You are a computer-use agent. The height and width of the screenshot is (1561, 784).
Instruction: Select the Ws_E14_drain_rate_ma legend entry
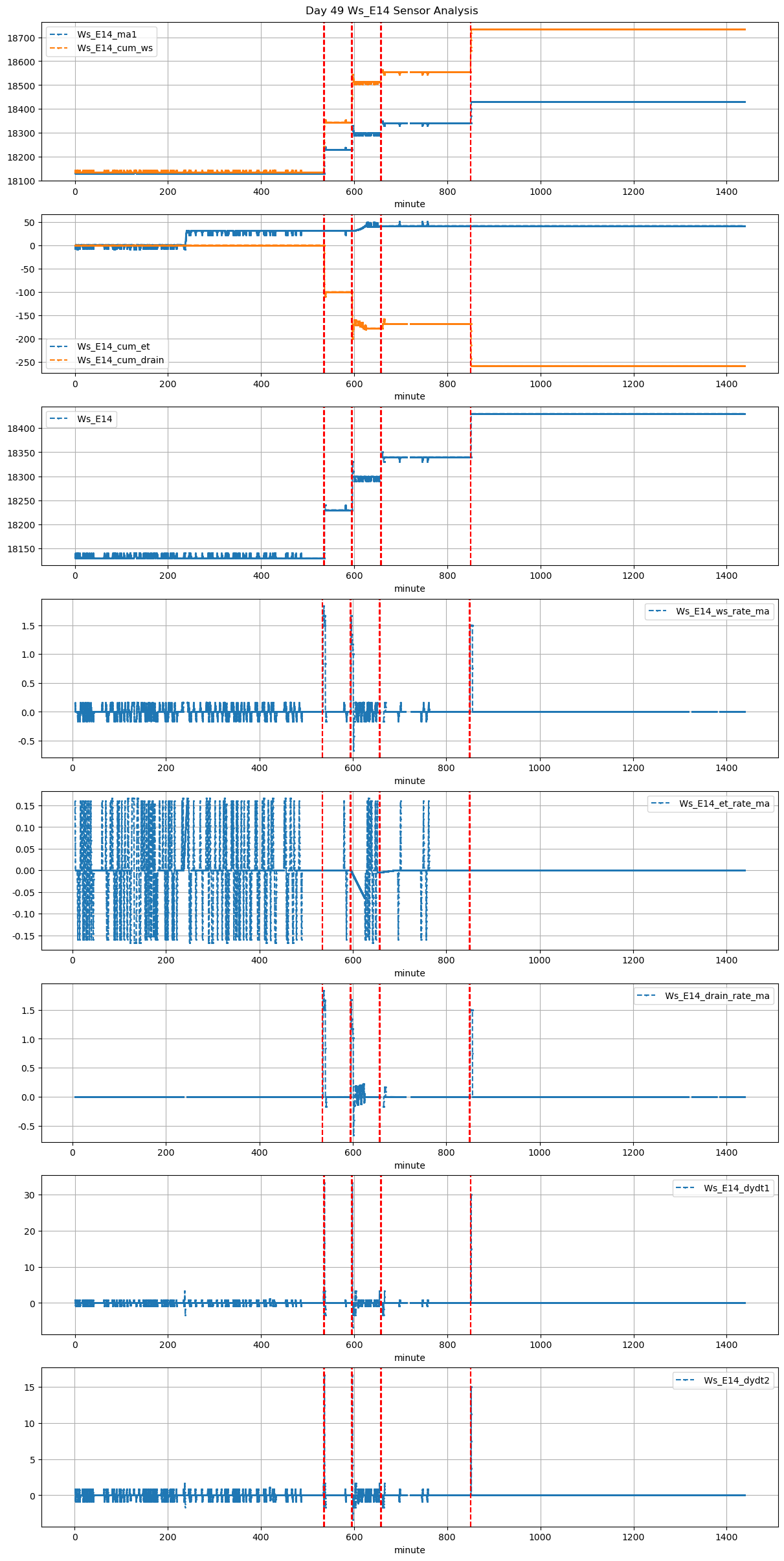[x=717, y=996]
